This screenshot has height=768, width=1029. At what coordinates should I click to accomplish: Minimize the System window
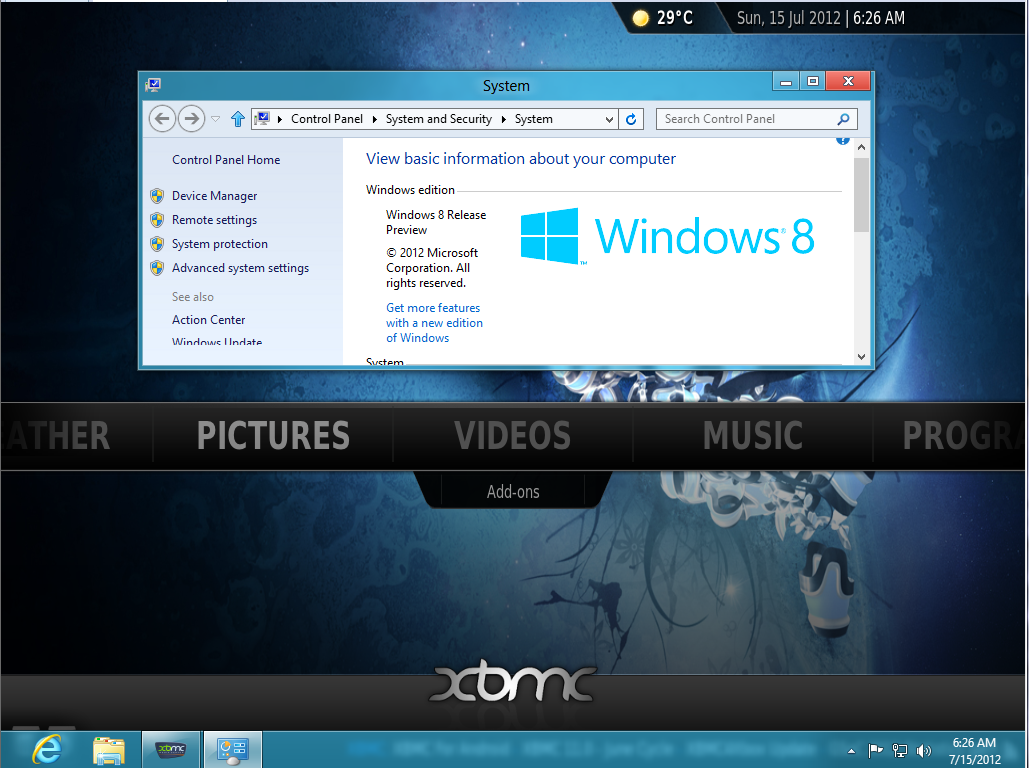(786, 81)
